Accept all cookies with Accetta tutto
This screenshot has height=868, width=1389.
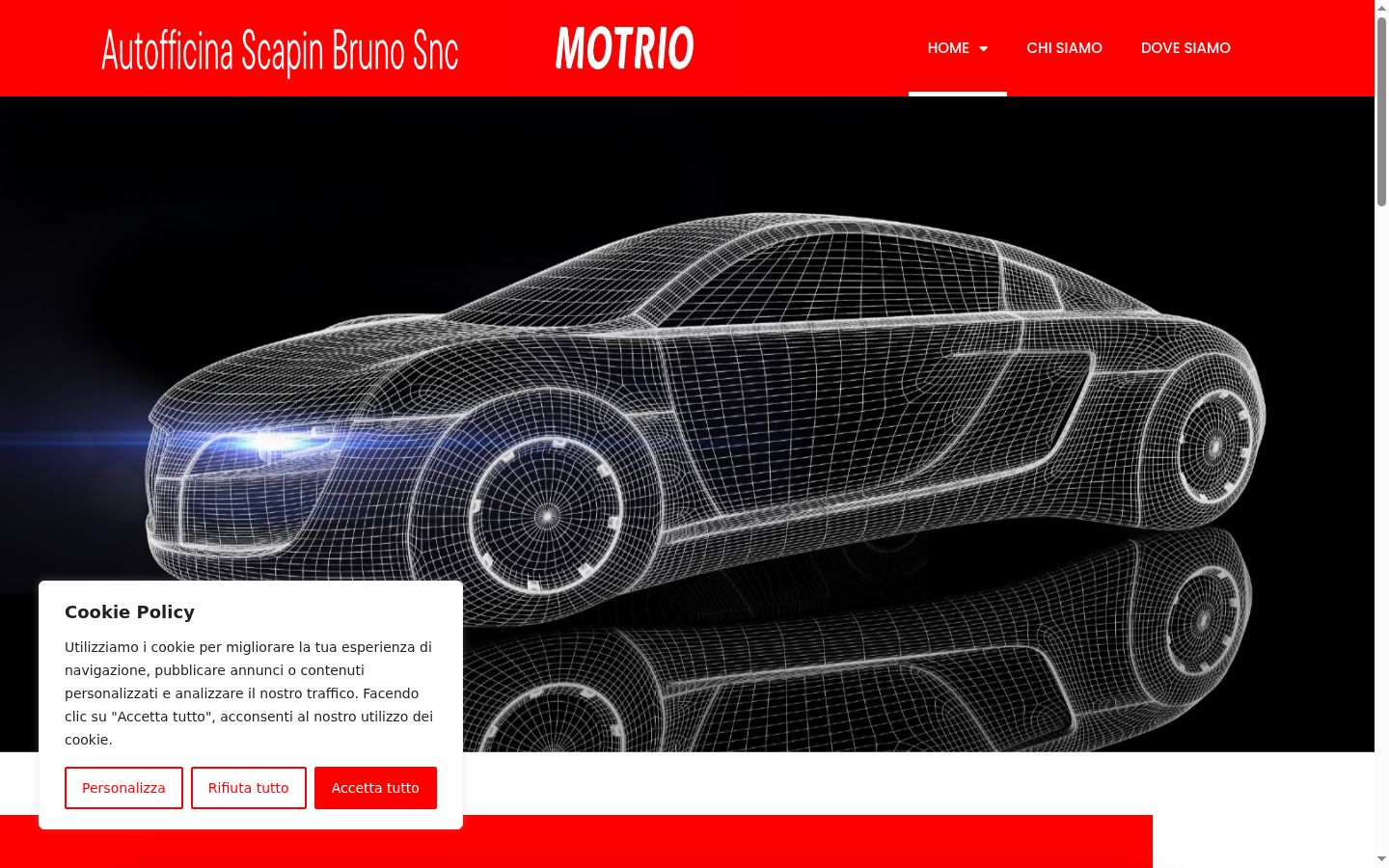(375, 788)
